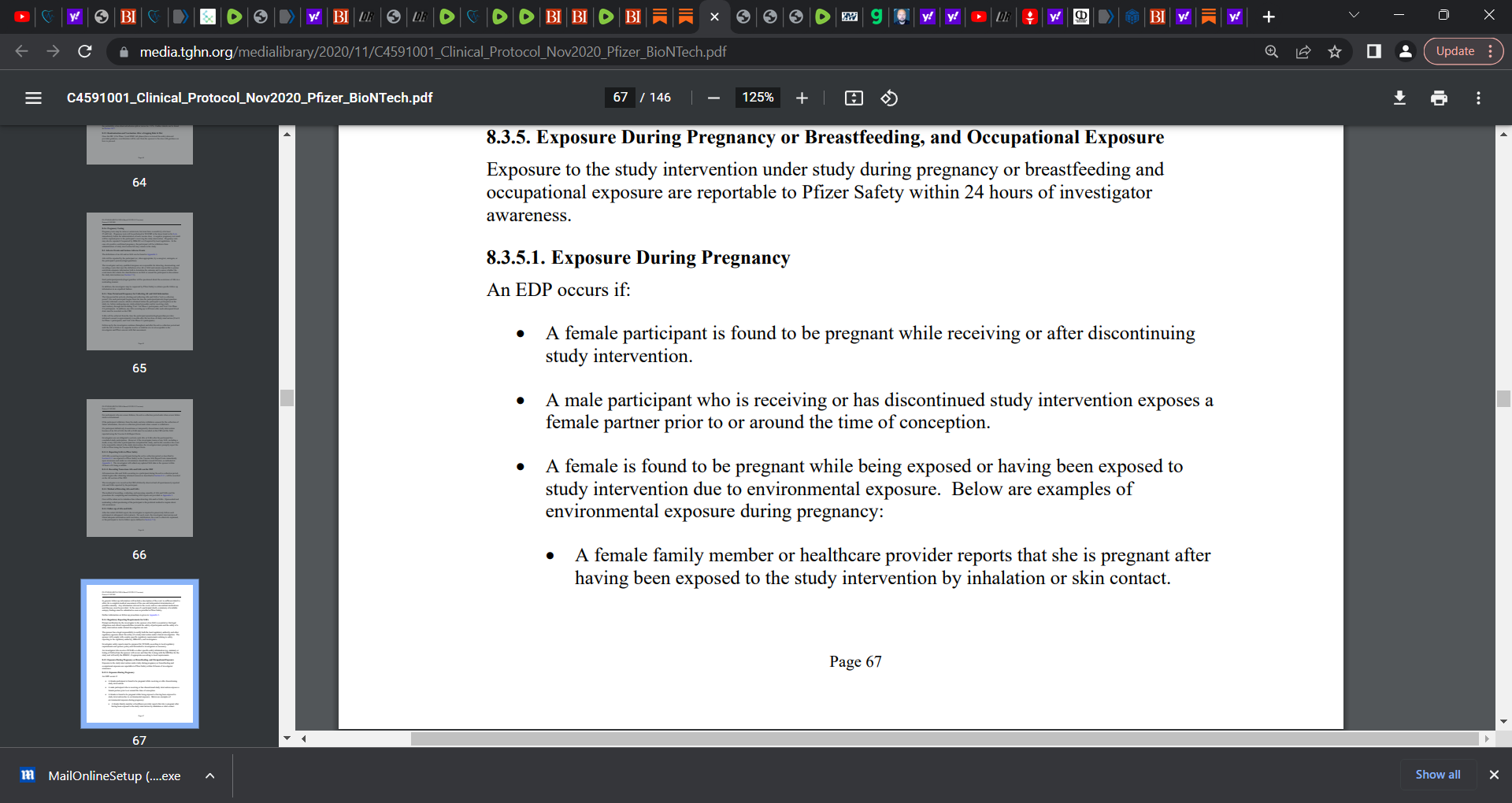
Task: Select page 65 thumbnail
Action: click(x=139, y=282)
